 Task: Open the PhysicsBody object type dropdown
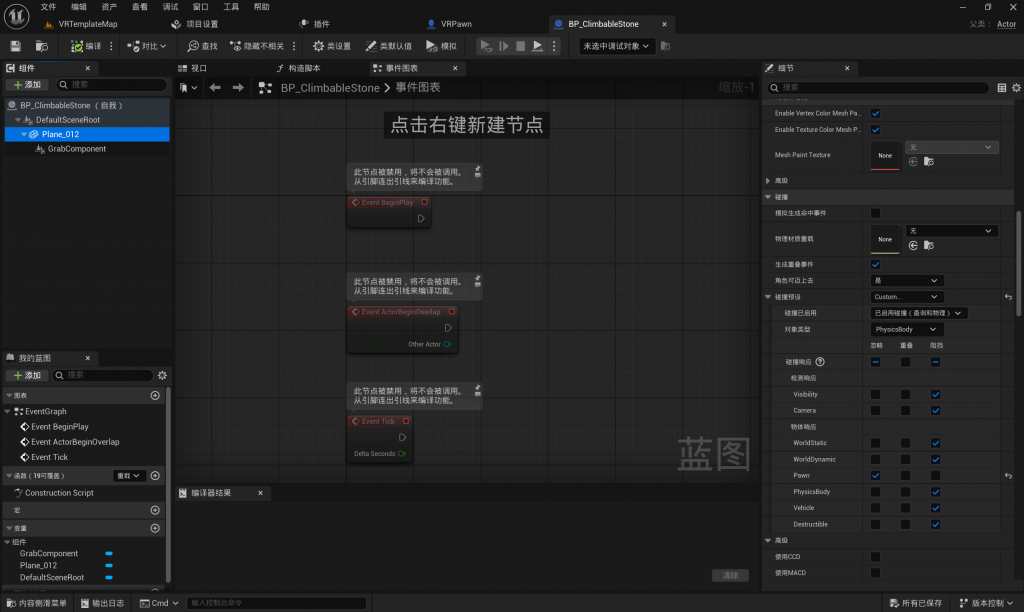coord(906,329)
